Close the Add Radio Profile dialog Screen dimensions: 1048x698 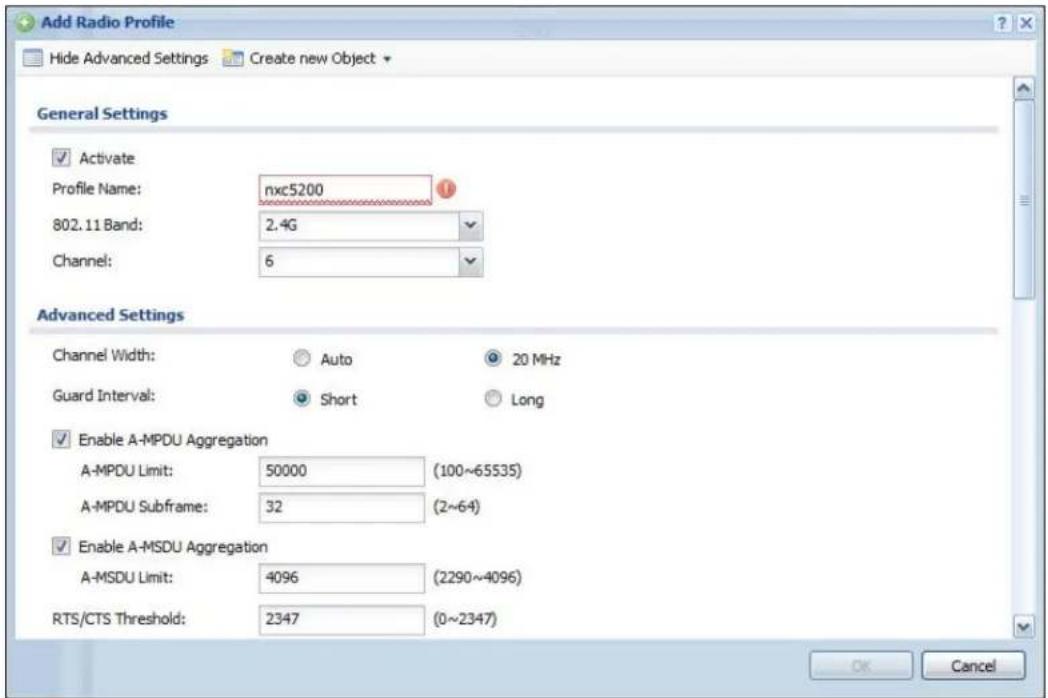pos(1026,23)
